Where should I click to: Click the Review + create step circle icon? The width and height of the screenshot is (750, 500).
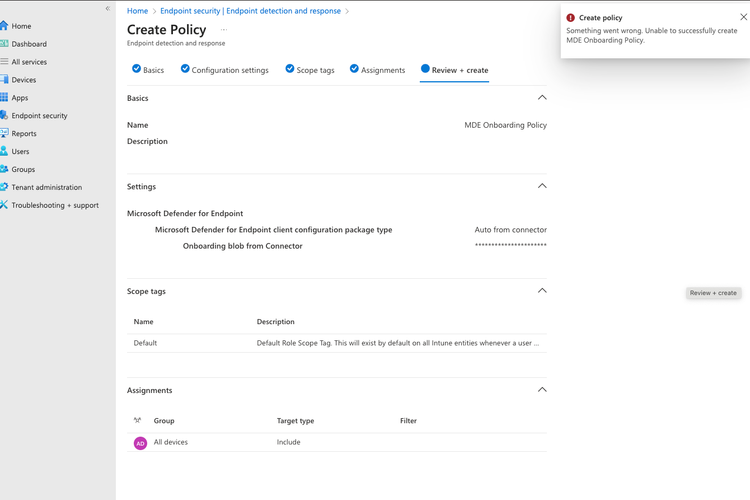coord(425,68)
